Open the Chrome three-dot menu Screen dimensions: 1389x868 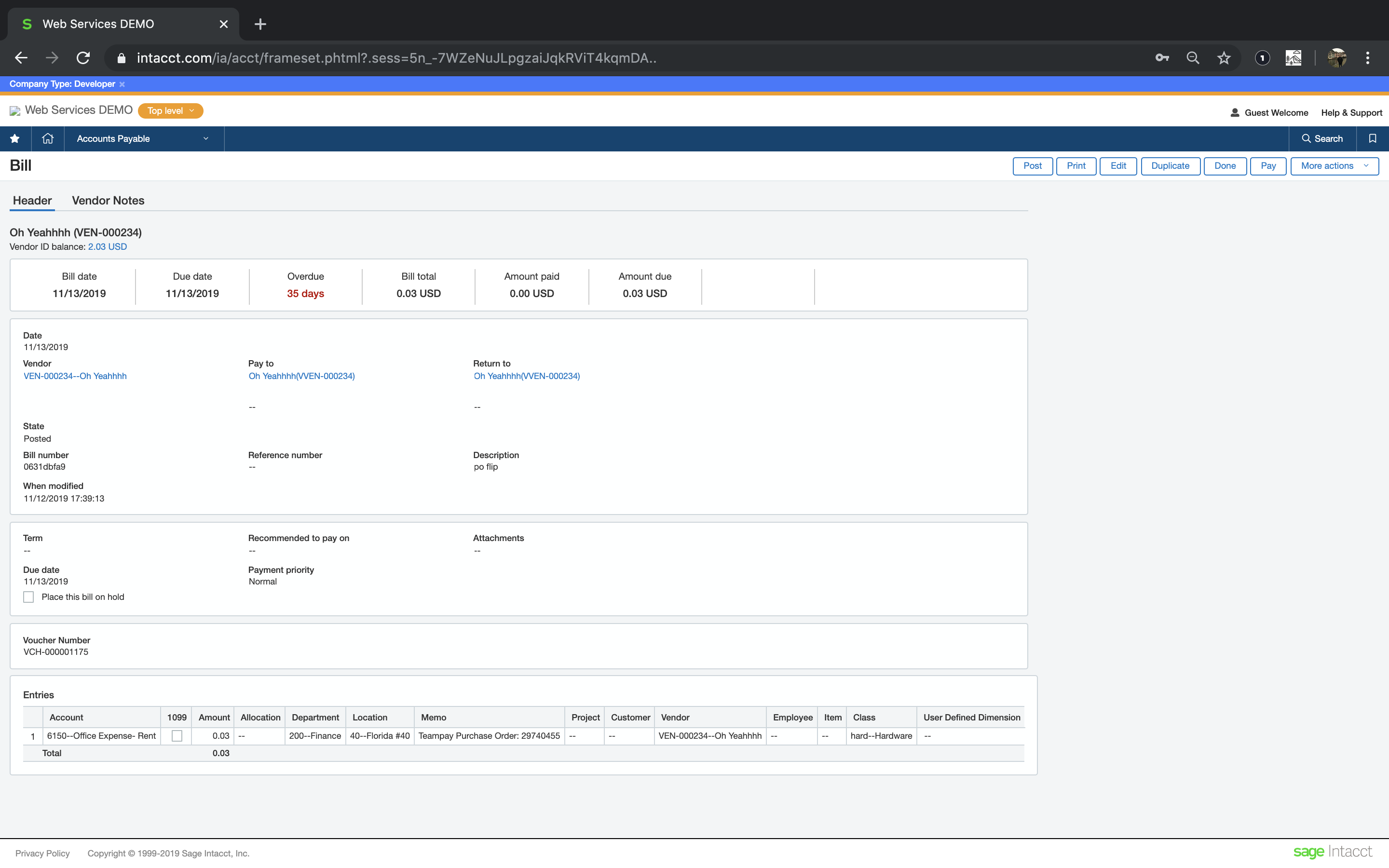point(1368,58)
